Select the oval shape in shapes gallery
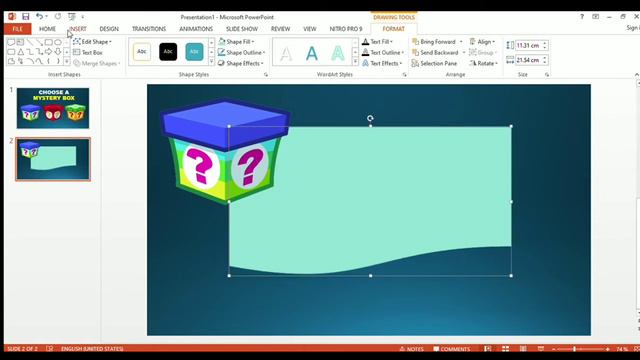This screenshot has height=360, width=640. (58, 42)
